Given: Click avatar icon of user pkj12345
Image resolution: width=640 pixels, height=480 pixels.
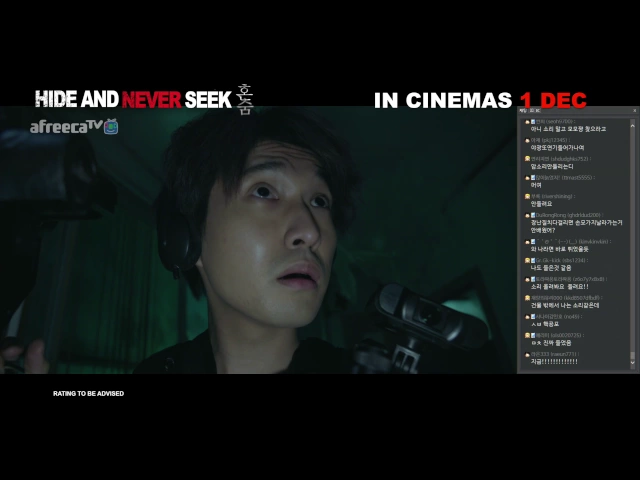Looking at the screenshot, I should [527, 140].
